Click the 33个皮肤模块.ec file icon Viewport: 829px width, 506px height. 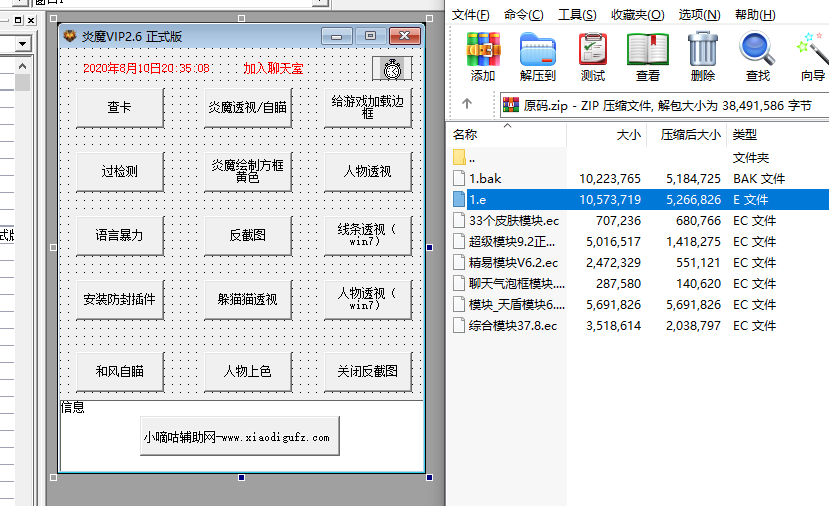click(x=459, y=220)
